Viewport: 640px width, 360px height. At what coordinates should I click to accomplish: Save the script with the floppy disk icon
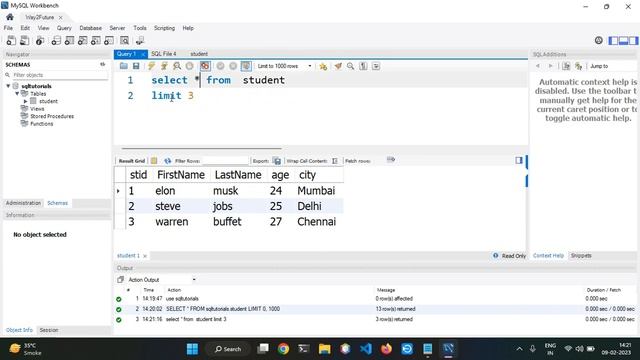click(136, 66)
